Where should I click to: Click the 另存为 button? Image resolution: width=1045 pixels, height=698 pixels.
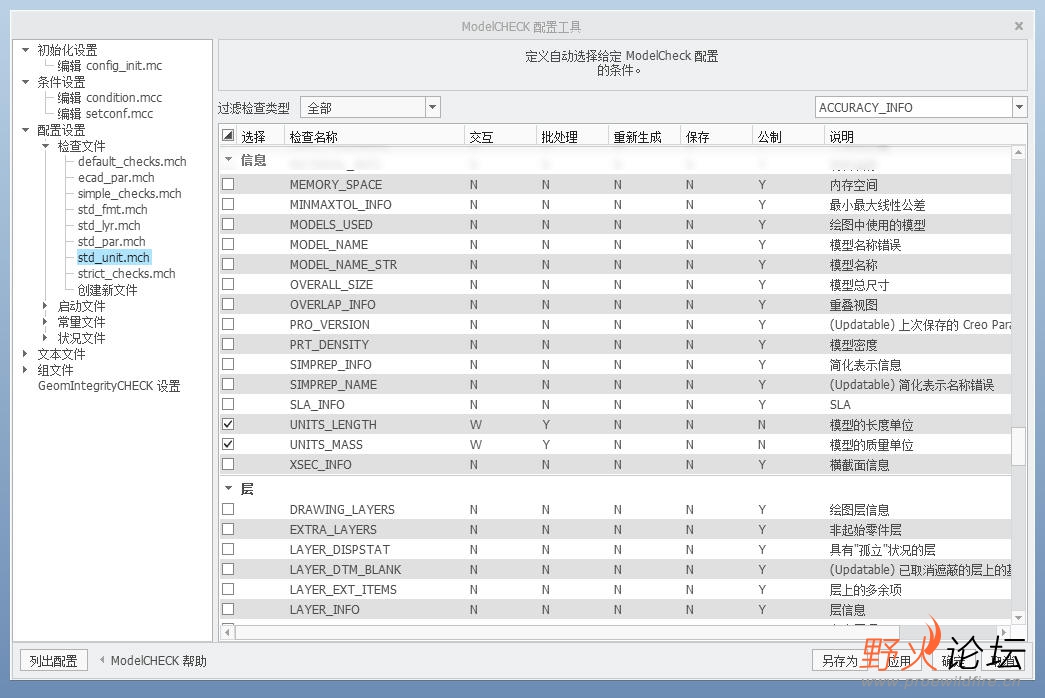[840, 661]
